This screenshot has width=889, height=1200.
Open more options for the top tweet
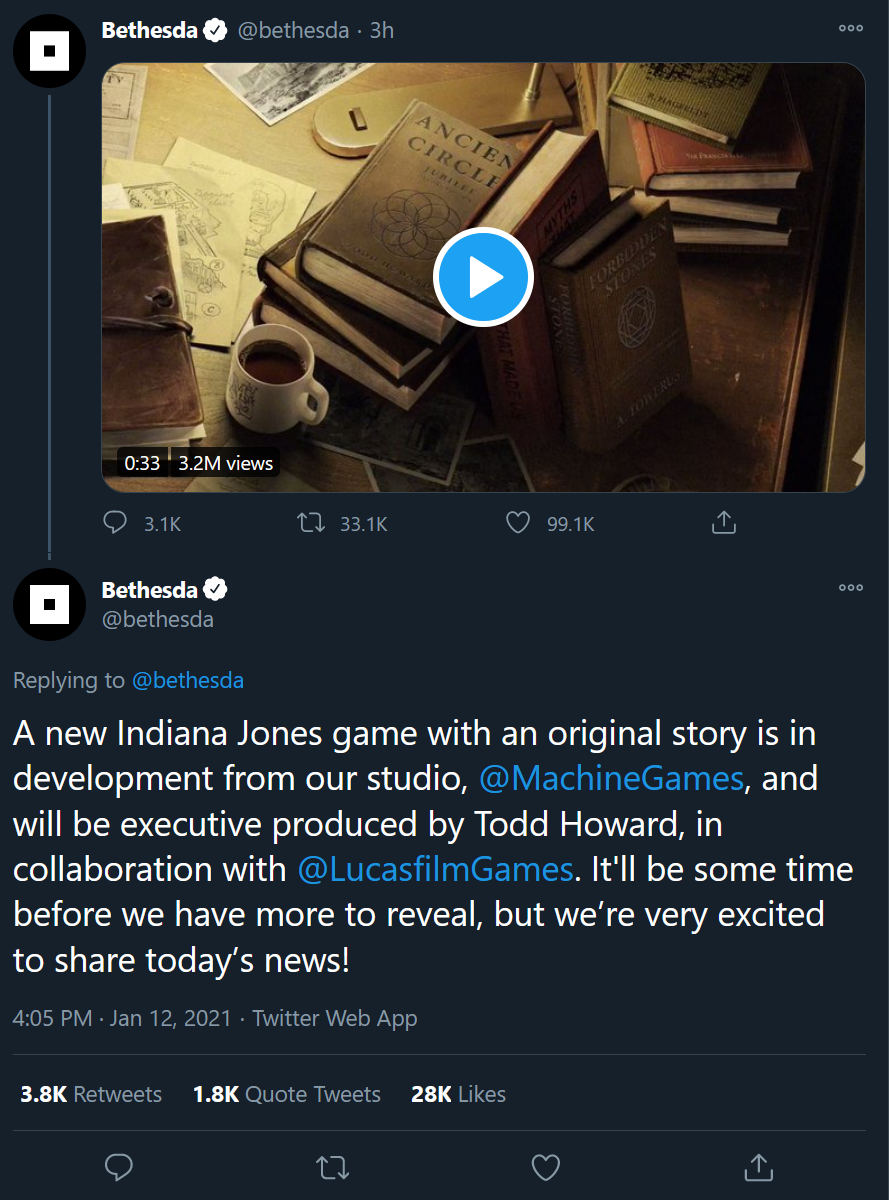point(851,29)
